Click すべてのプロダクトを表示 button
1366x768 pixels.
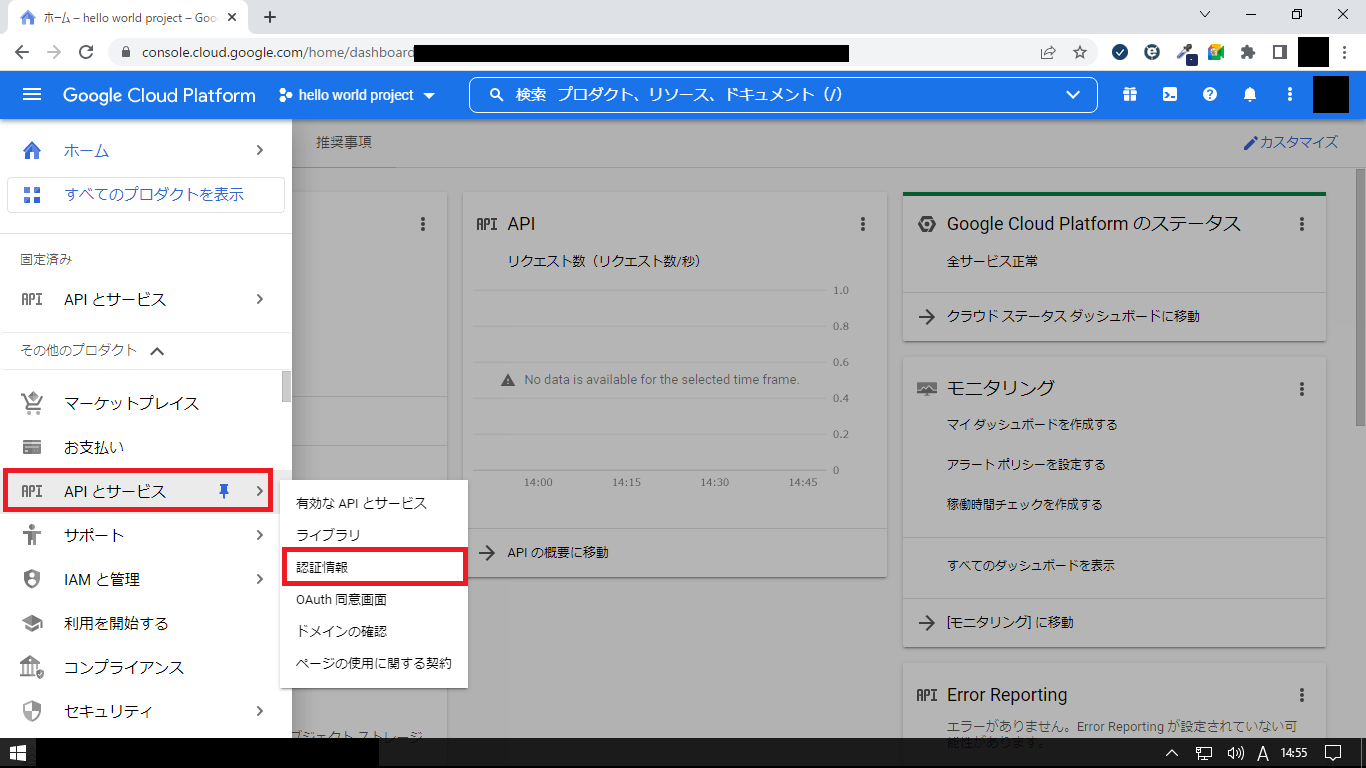click(x=146, y=195)
